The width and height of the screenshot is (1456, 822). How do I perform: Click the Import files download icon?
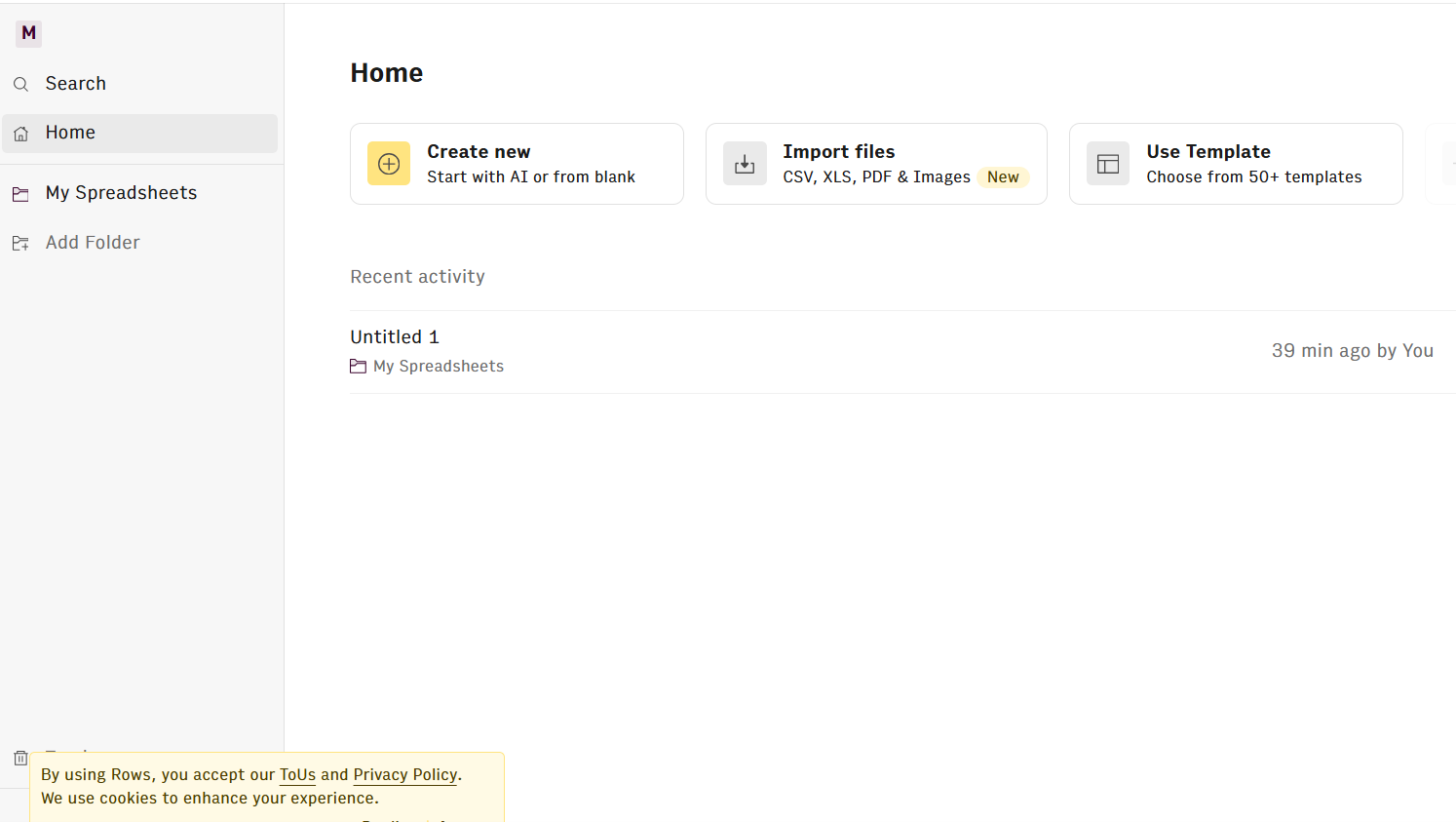pos(745,164)
